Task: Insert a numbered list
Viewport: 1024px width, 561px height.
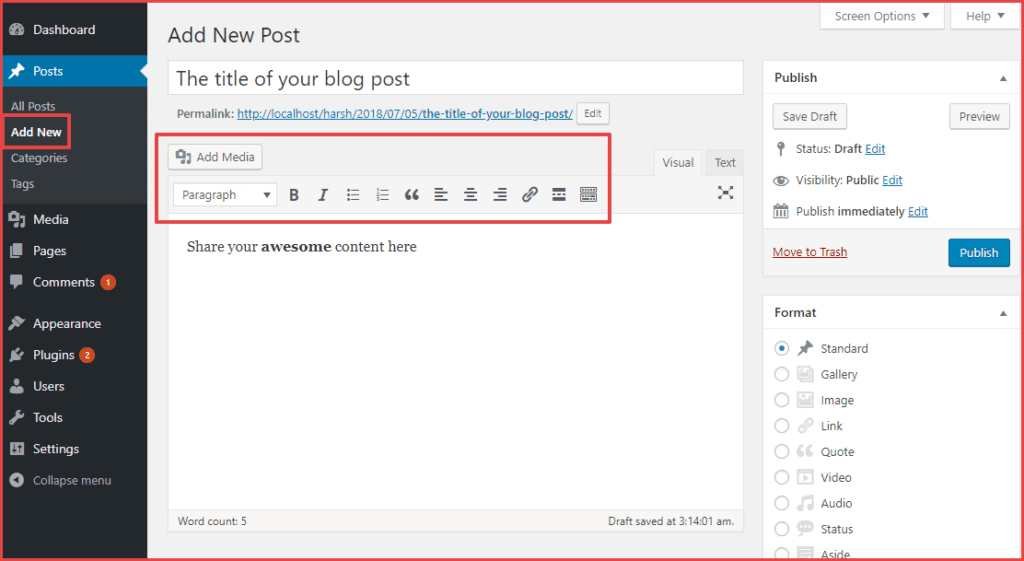Action: 383,195
